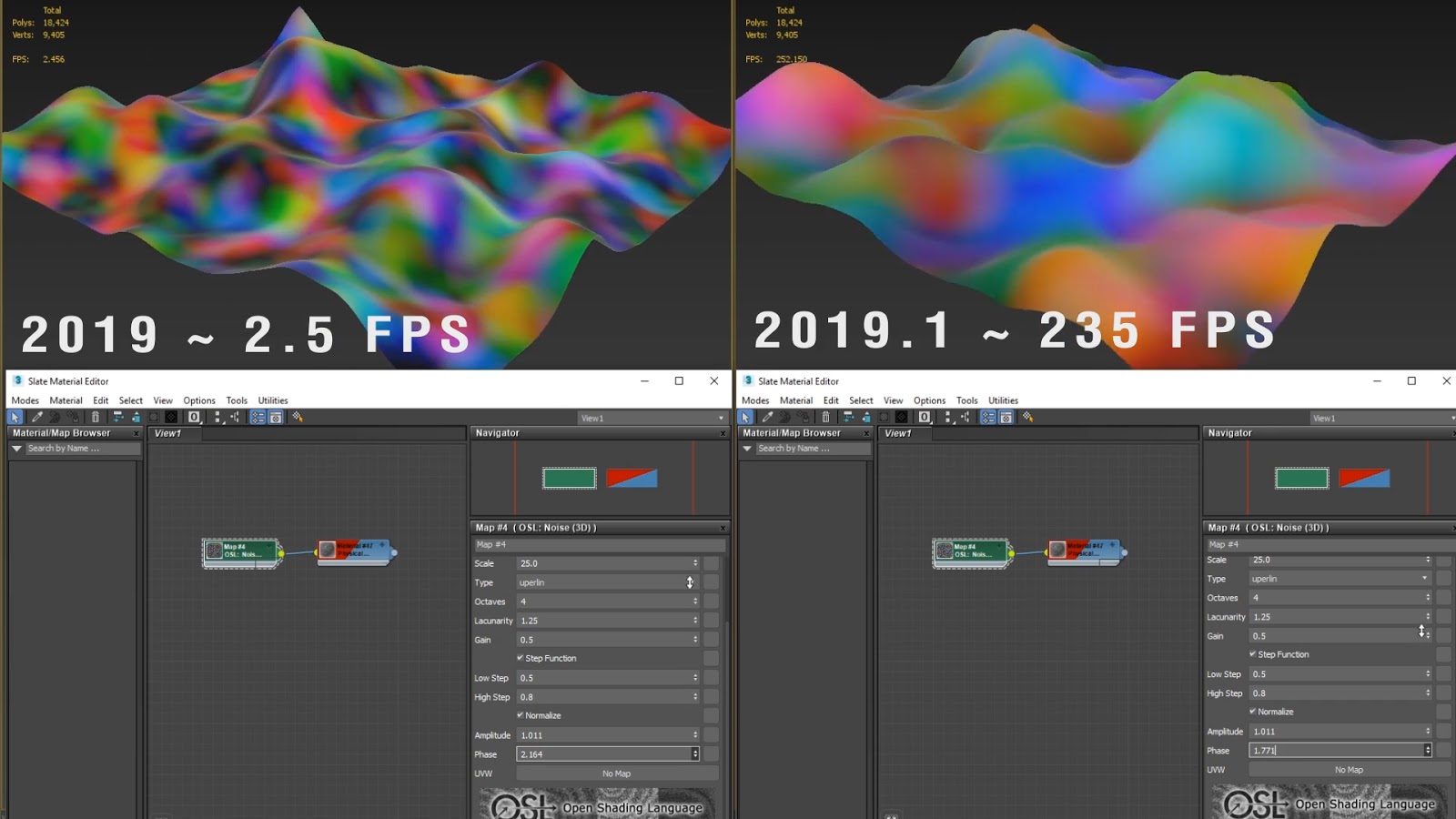Uncheck Normalize in the 235 FPS editor

[1252, 712]
